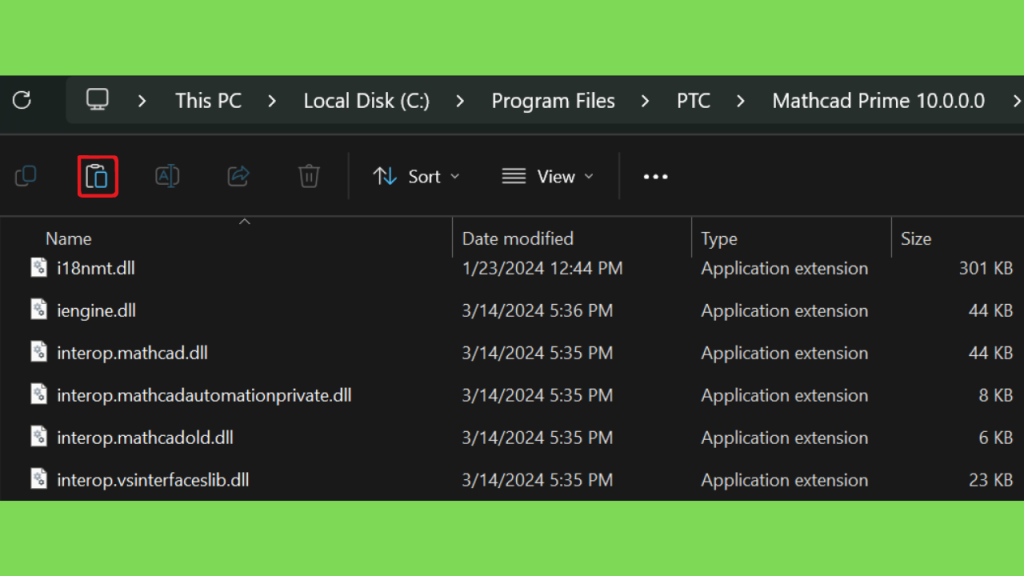Expand the chevron after This PC
Viewport: 1024px width, 576px height.
272,101
